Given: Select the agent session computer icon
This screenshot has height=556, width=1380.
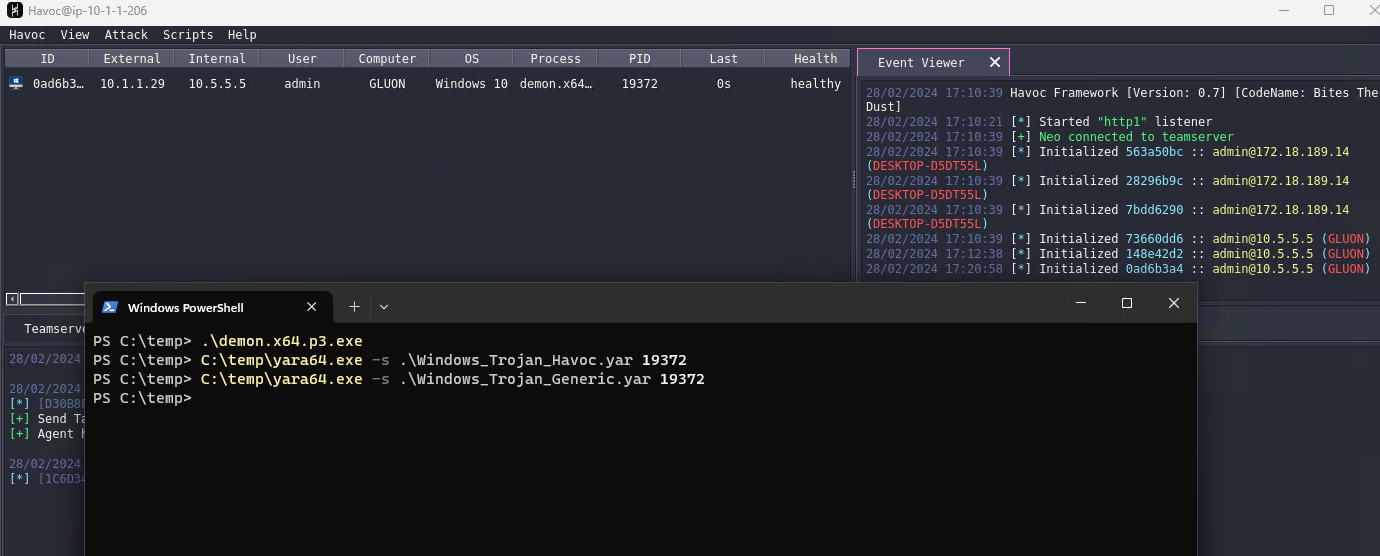Looking at the screenshot, I should [x=16, y=84].
